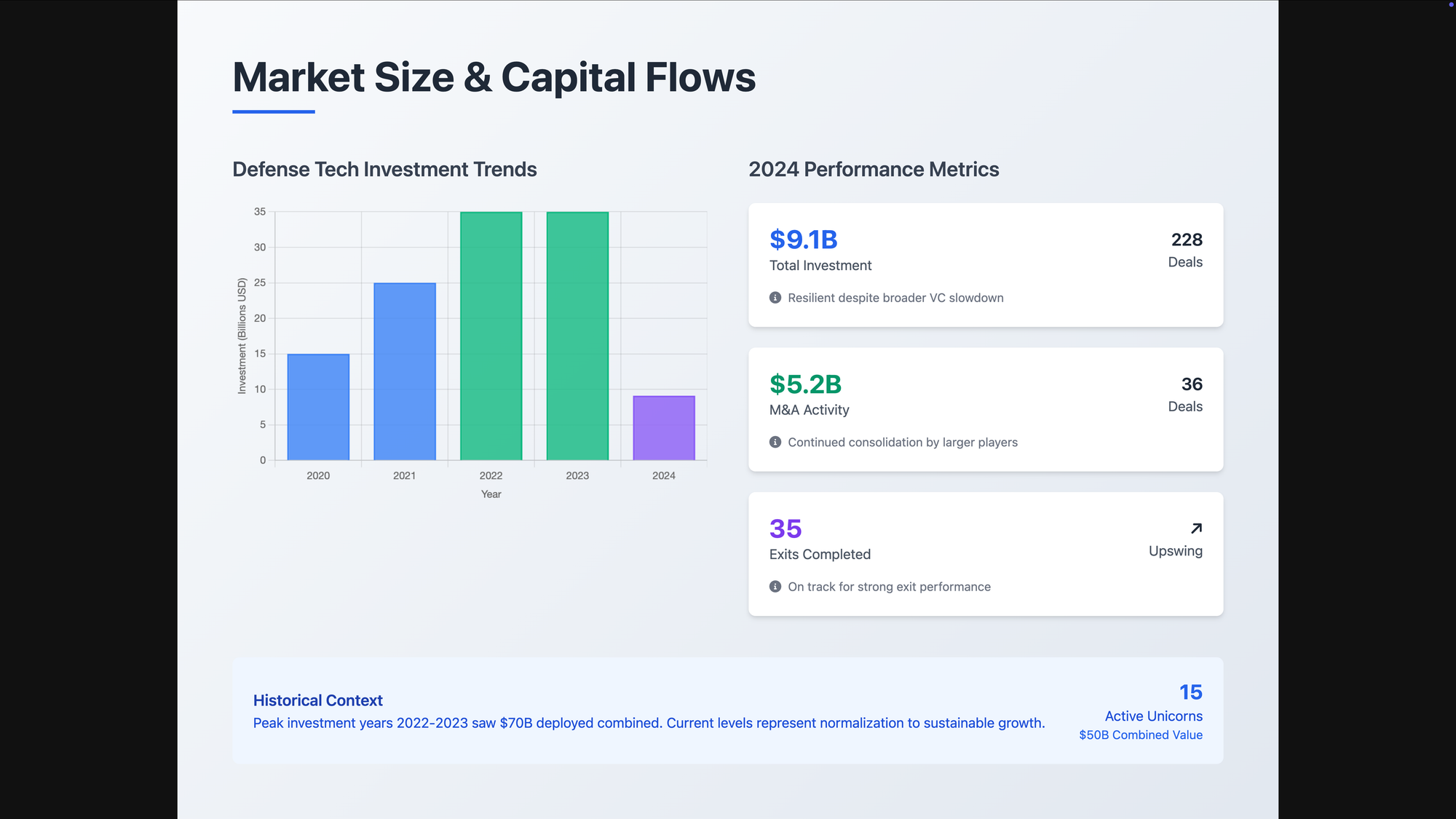
Task: Click the 2024 purple bar
Action: point(664,428)
